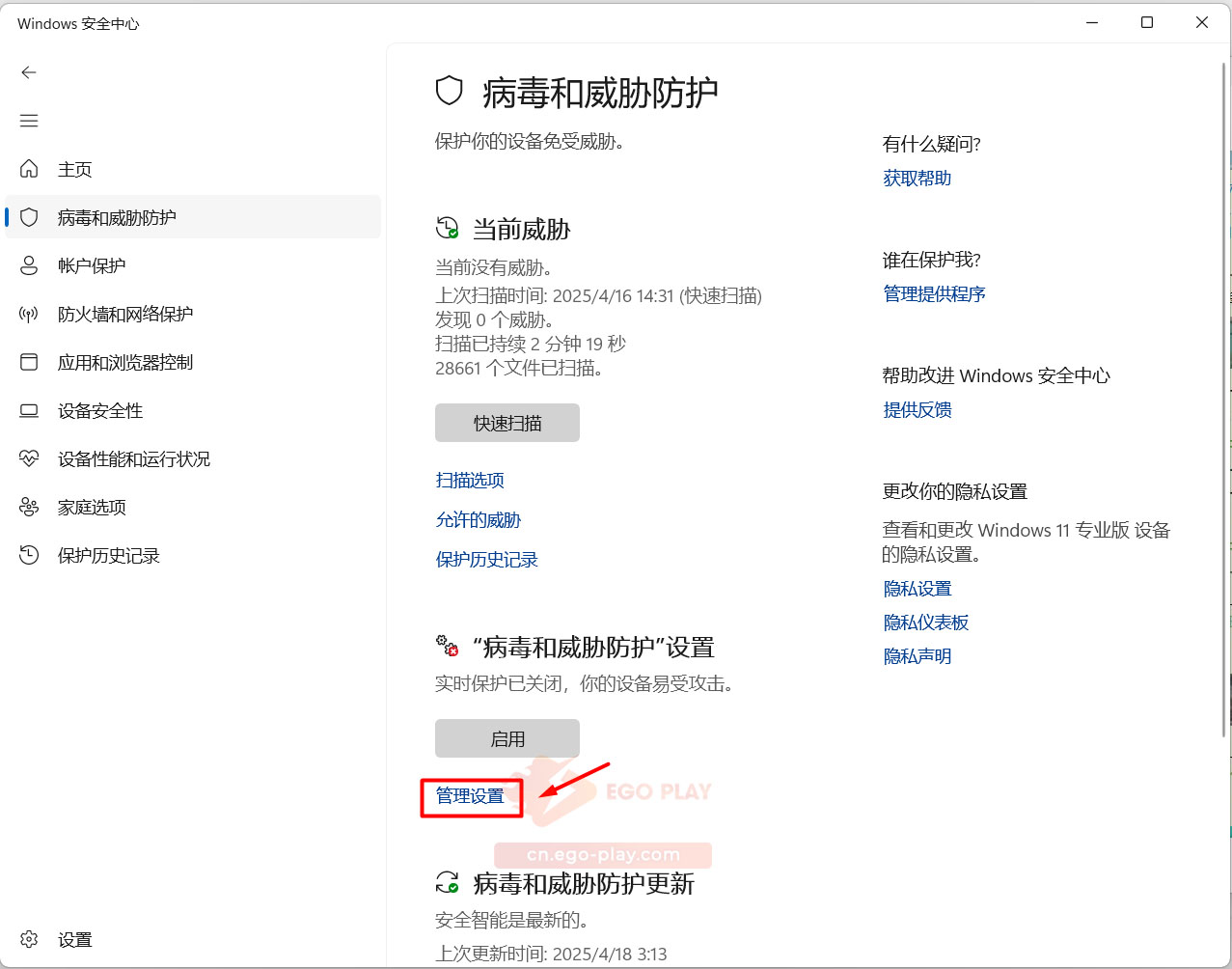Click the 启用 button
The height and width of the screenshot is (969, 1232).
507,738
